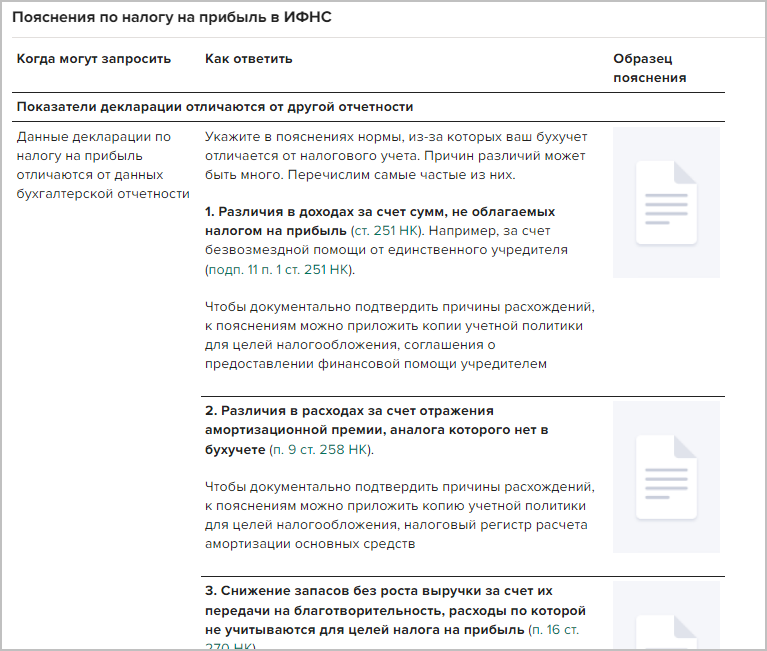Select the "Когда могут запросить" column header
The image size is (767, 651).
[x=94, y=59]
